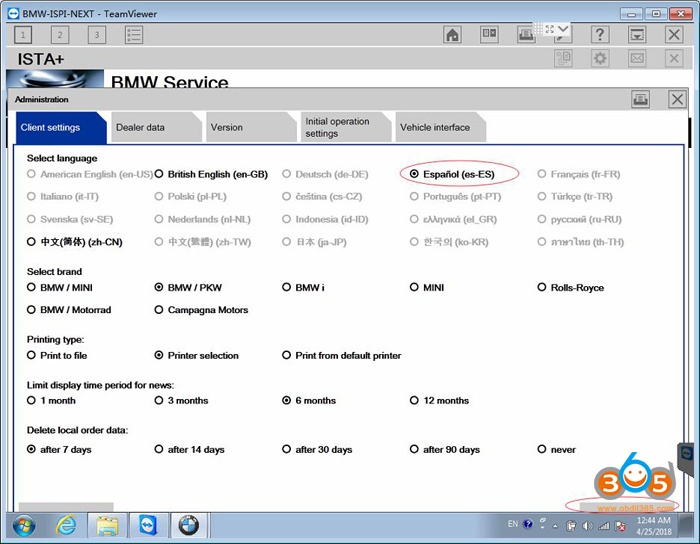Open the TeamViewer toolbar expand chevron

click(563, 29)
